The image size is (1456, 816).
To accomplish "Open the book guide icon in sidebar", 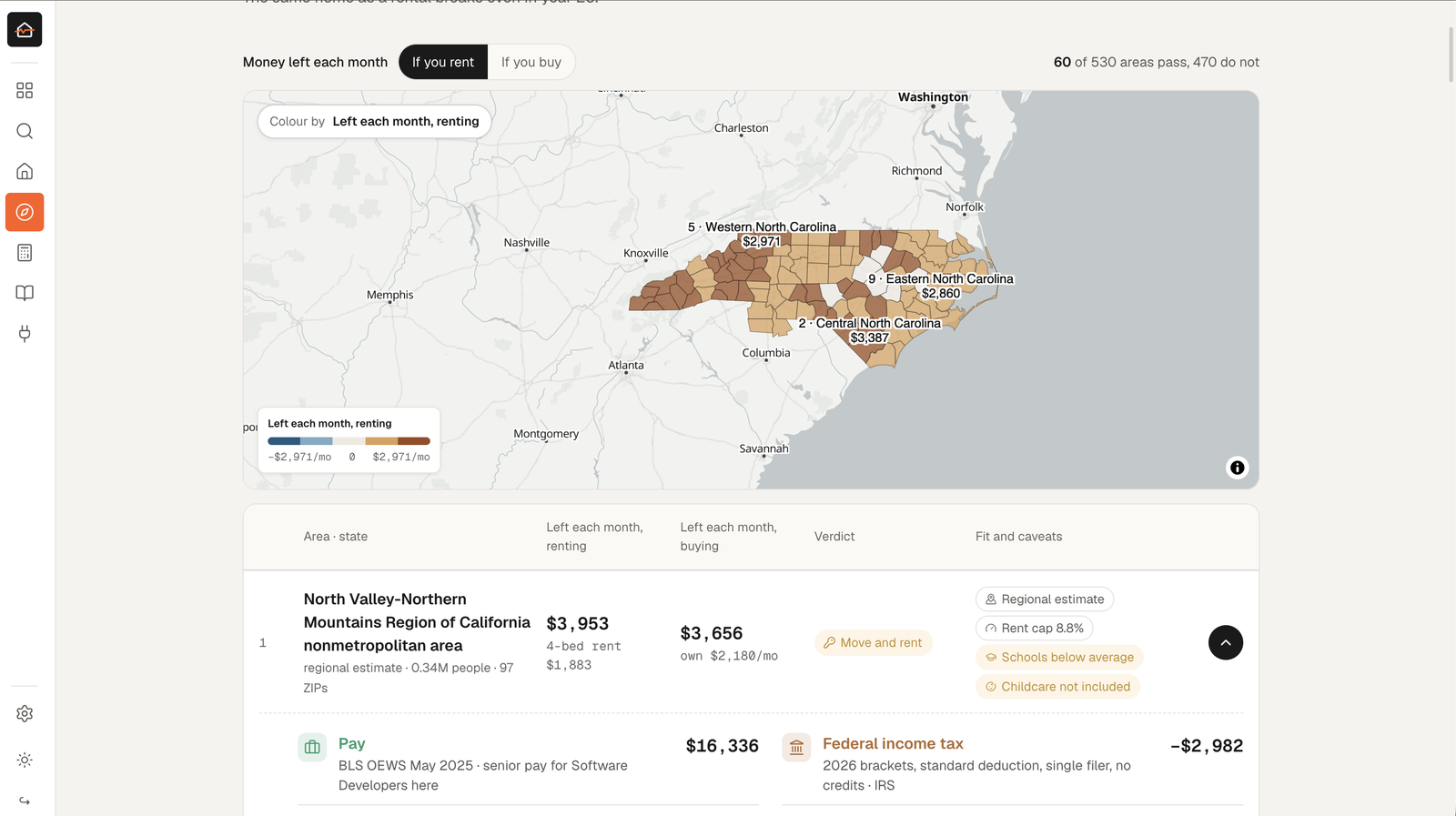I will [x=25, y=293].
